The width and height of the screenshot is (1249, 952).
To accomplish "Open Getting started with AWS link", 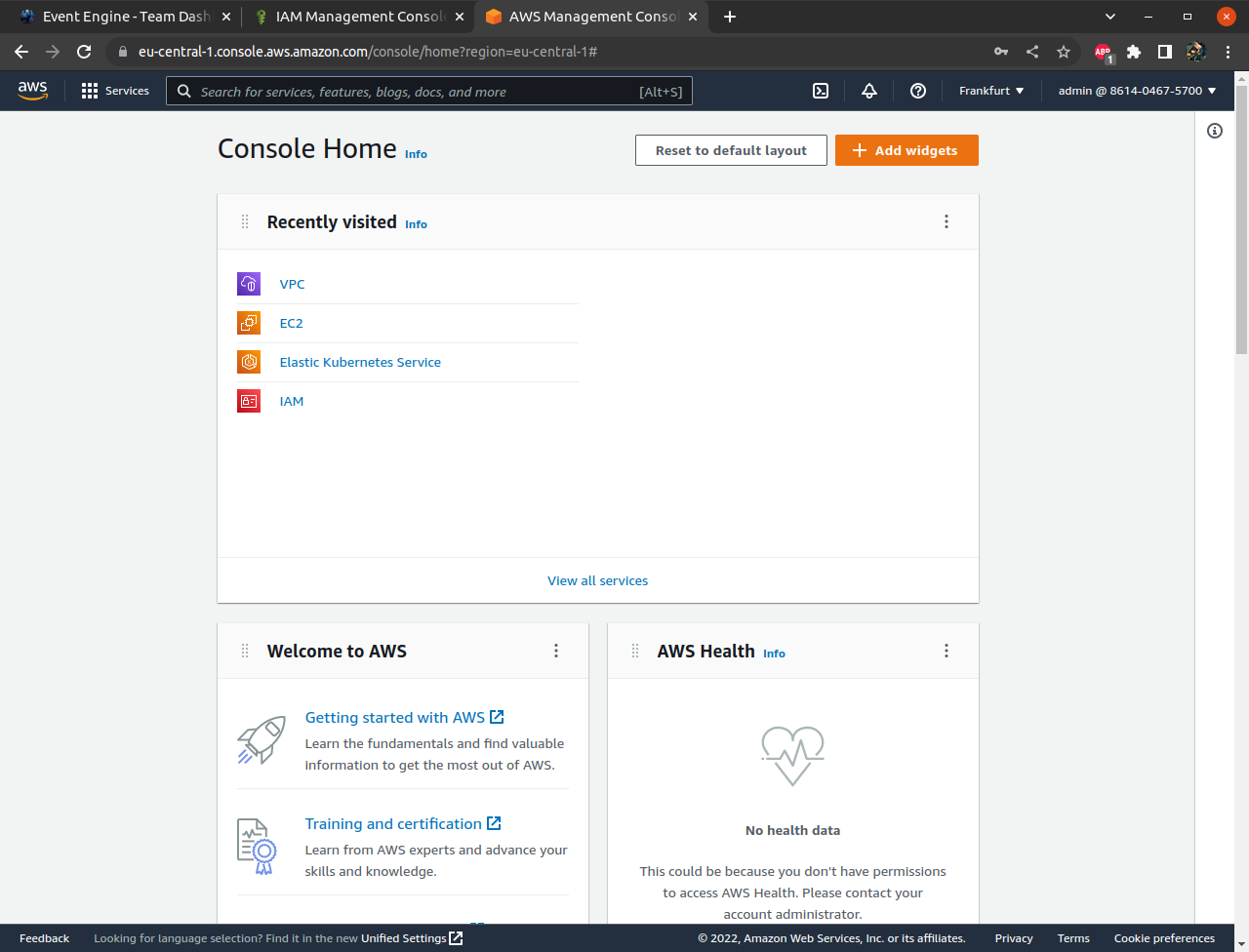I will click(x=404, y=717).
